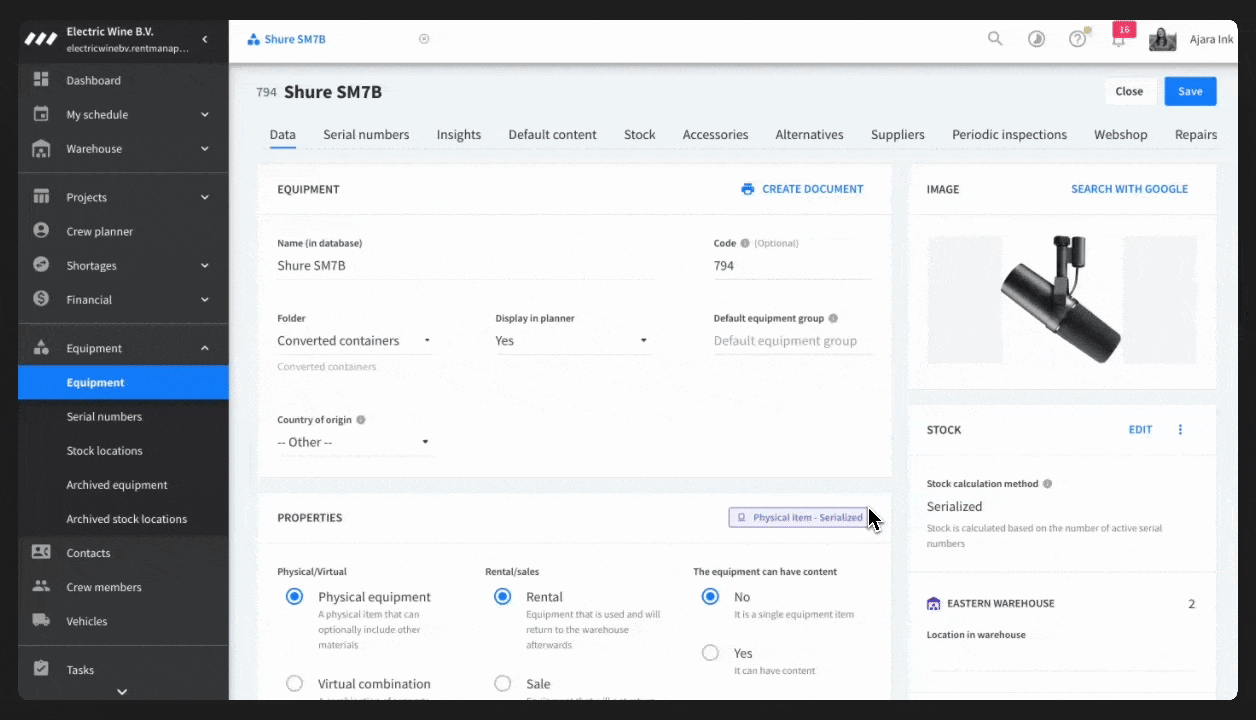Click the Rentman logo icon

pos(41,39)
